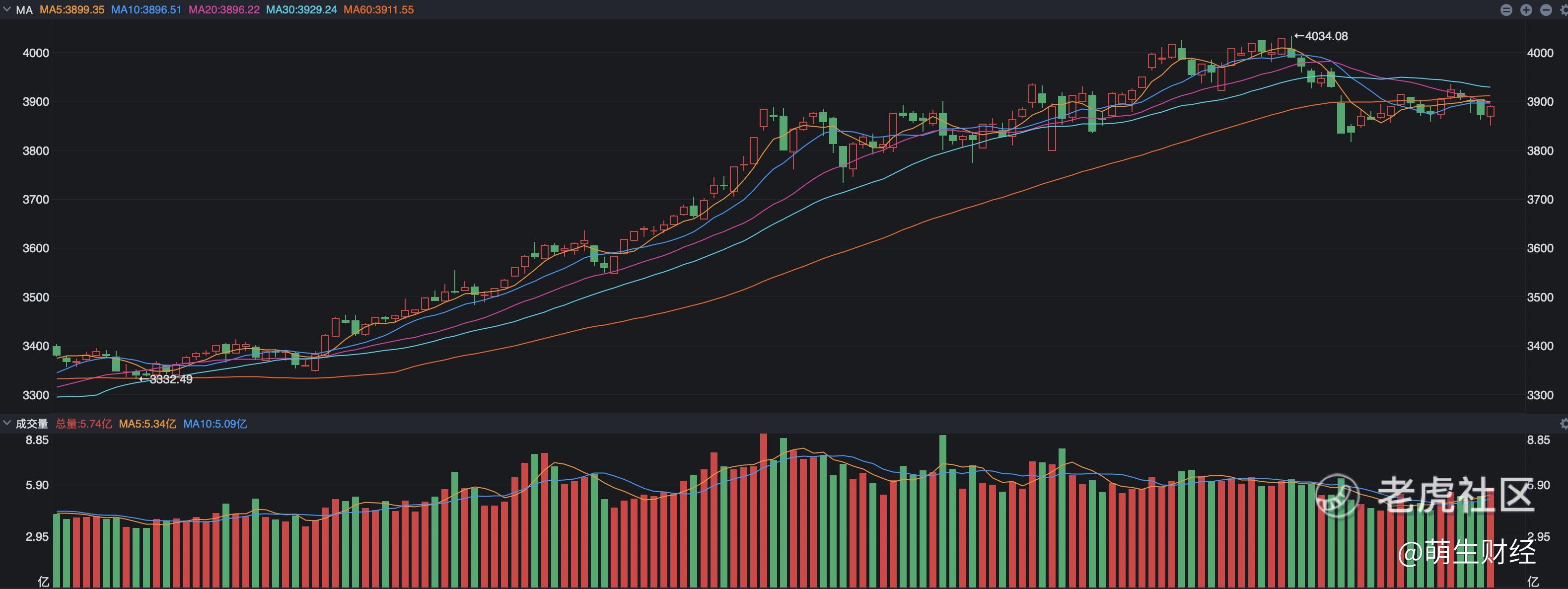Image resolution: width=1568 pixels, height=589 pixels.
Task: Toggle the MA20 moving average label
Action: click(x=224, y=10)
